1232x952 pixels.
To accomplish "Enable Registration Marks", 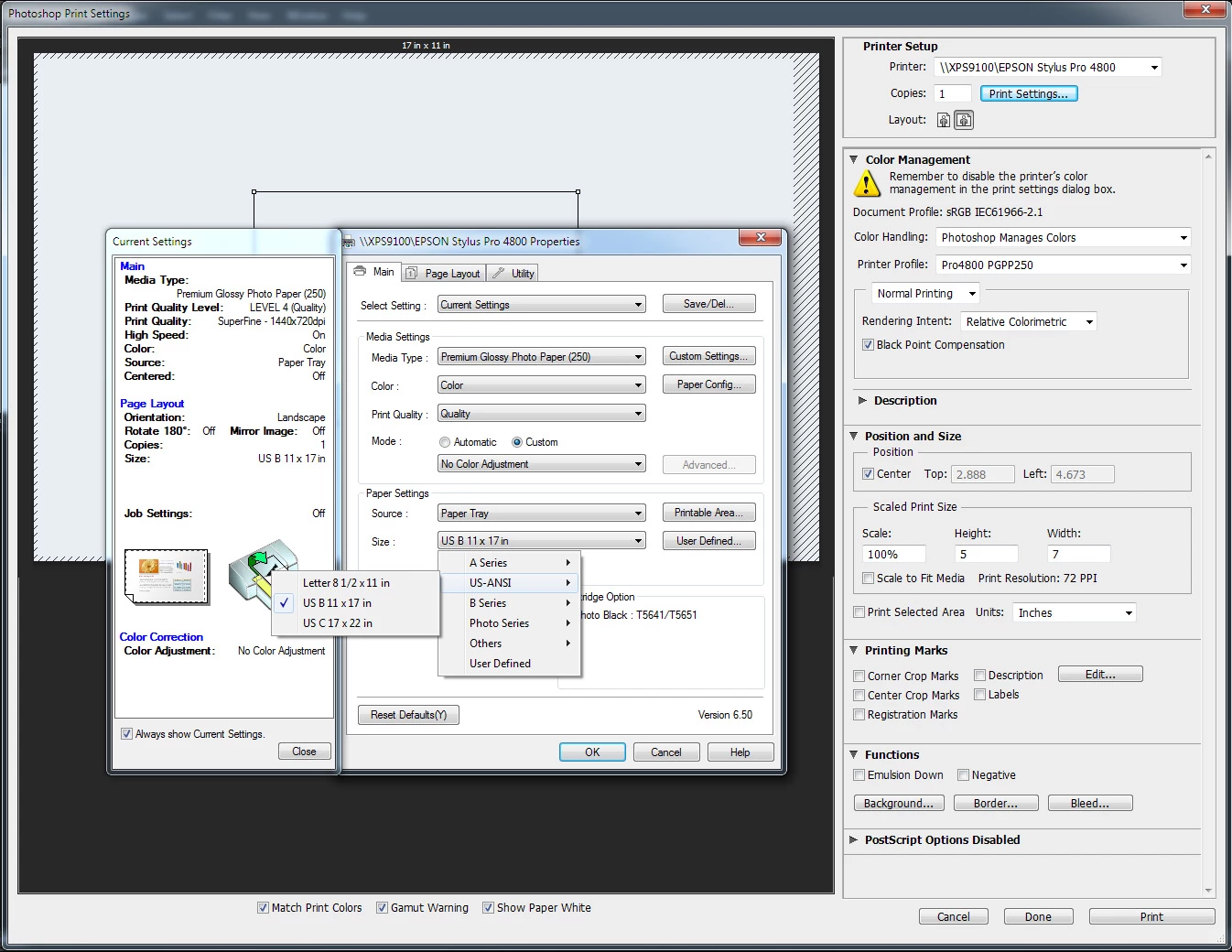I will [x=859, y=715].
